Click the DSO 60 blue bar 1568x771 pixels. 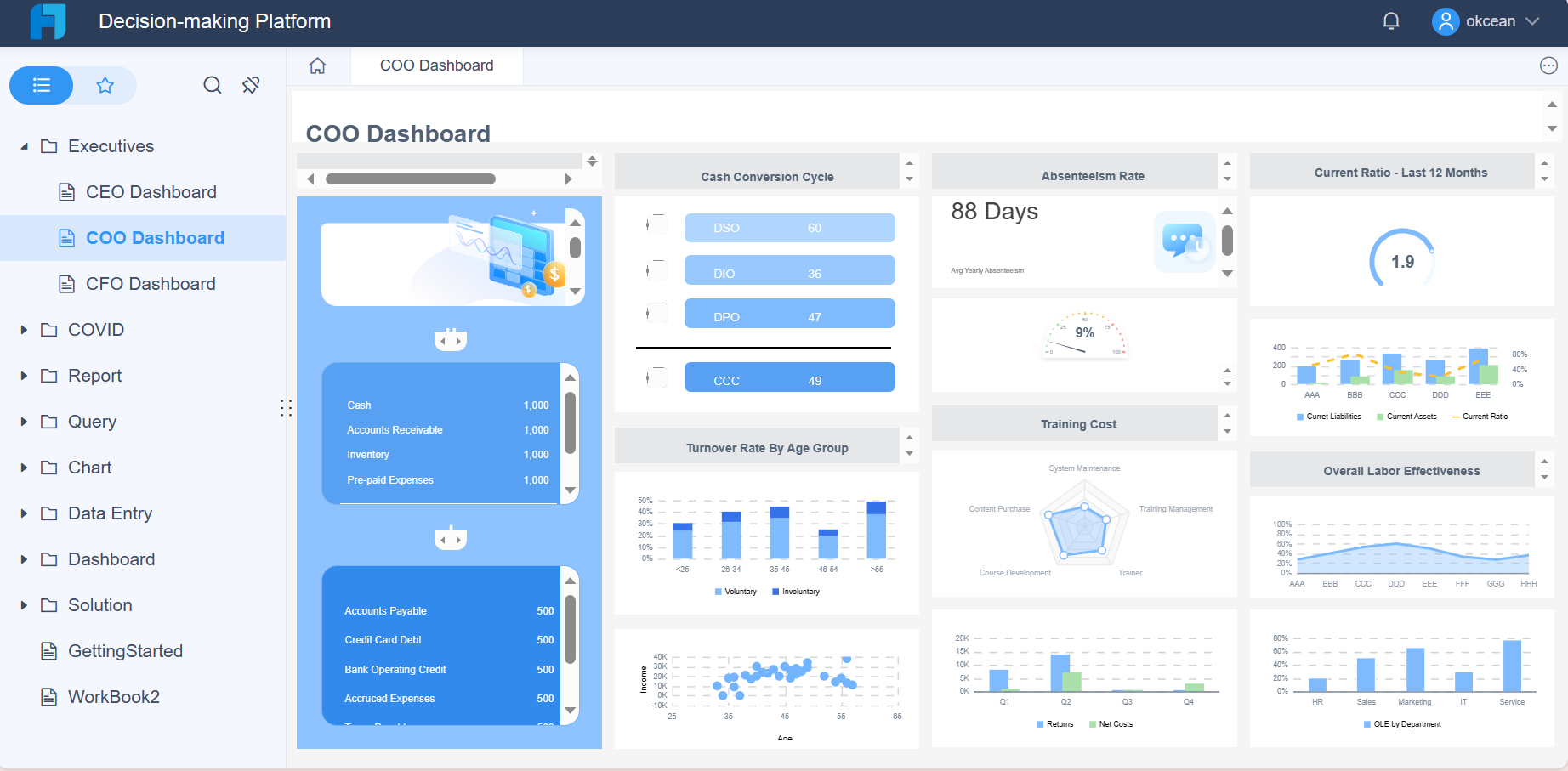(789, 228)
